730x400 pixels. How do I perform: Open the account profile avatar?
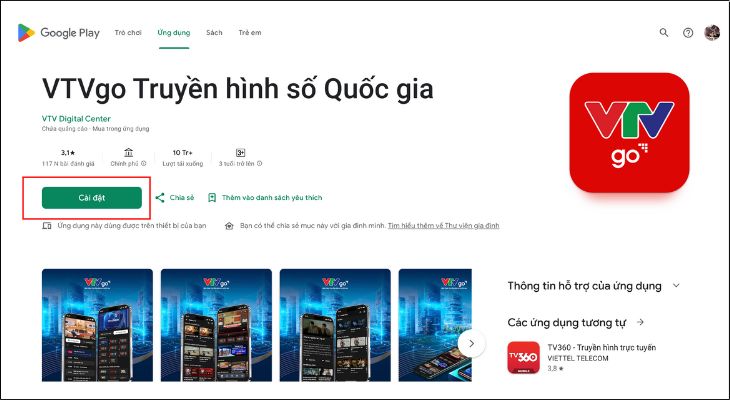point(712,33)
